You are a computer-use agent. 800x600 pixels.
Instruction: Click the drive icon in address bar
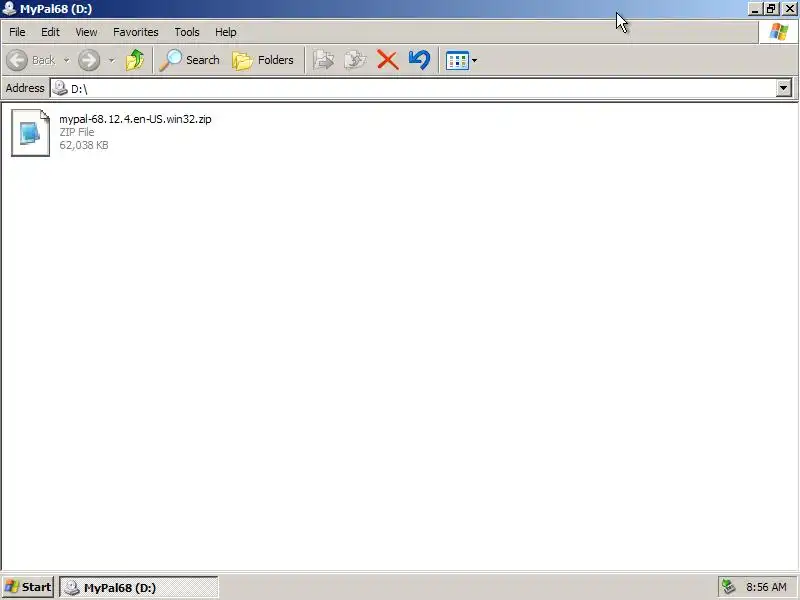tap(60, 88)
